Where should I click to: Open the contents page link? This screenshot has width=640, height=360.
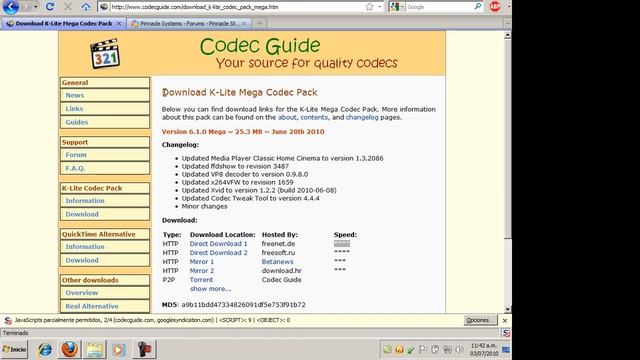pyautogui.click(x=314, y=117)
